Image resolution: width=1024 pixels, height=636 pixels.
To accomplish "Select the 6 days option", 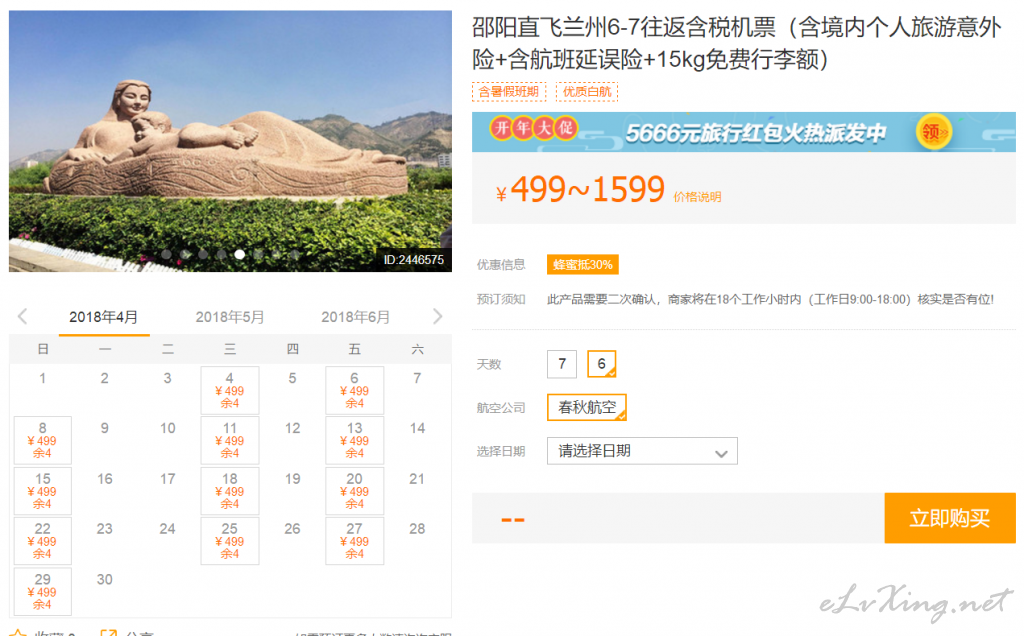I will (x=601, y=364).
